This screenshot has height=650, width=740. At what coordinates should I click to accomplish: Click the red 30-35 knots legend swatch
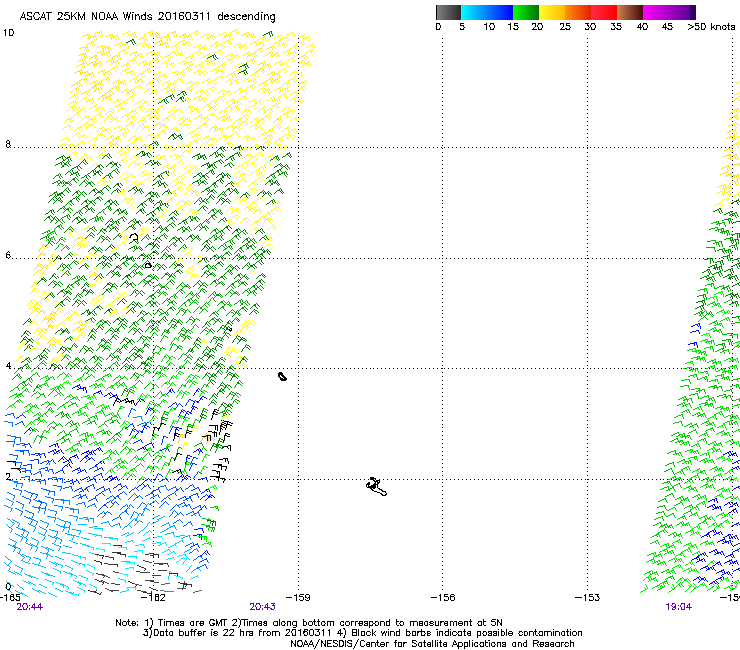604,12
